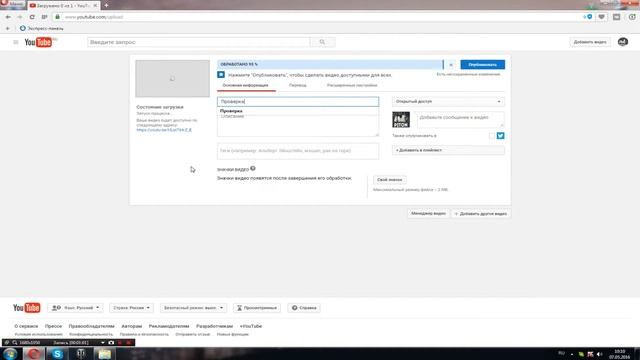This screenshot has height=360, width=640.
Task: Click the processing progress bar
Action: (x=330, y=64)
